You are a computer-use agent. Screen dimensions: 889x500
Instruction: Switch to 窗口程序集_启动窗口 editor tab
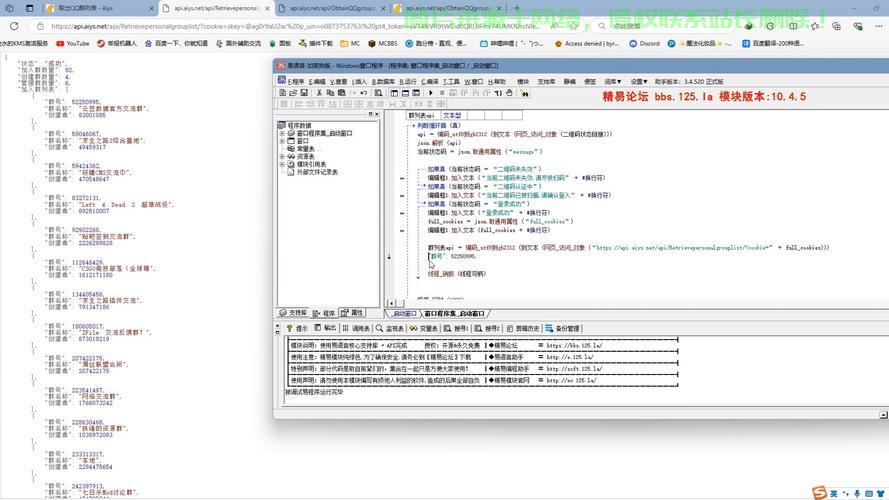click(455, 313)
